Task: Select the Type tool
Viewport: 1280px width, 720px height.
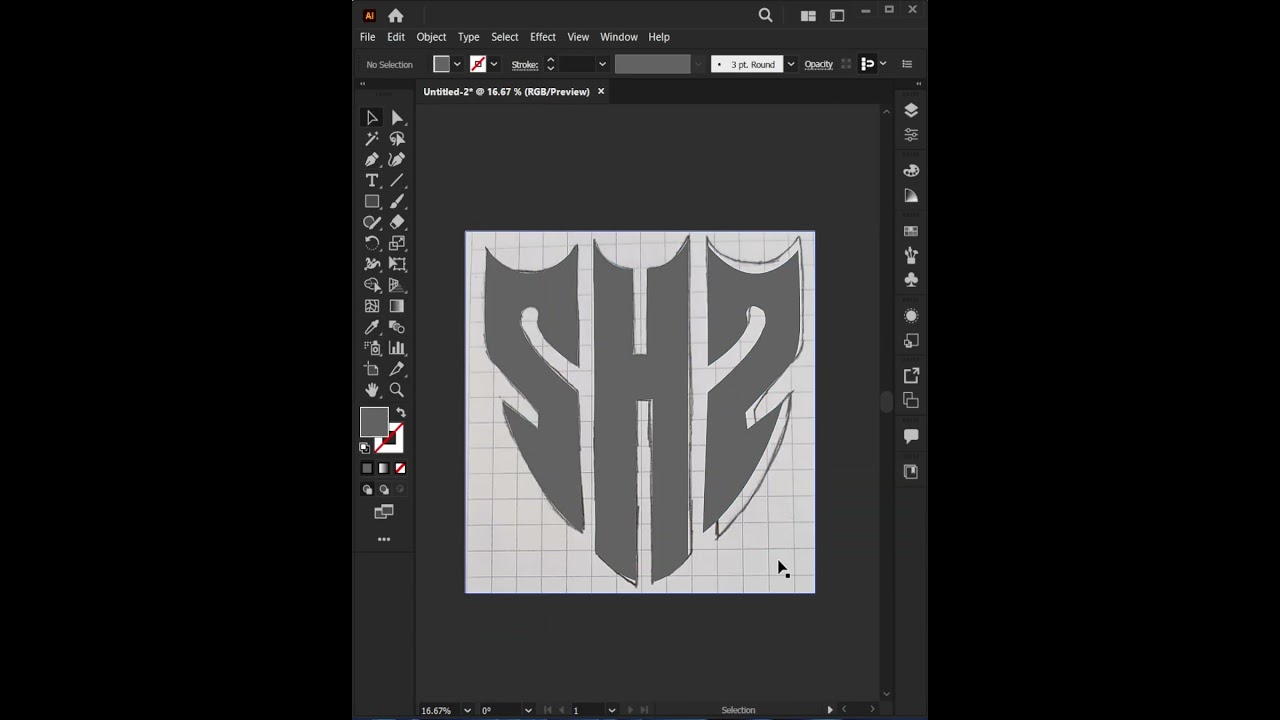Action: [x=372, y=181]
